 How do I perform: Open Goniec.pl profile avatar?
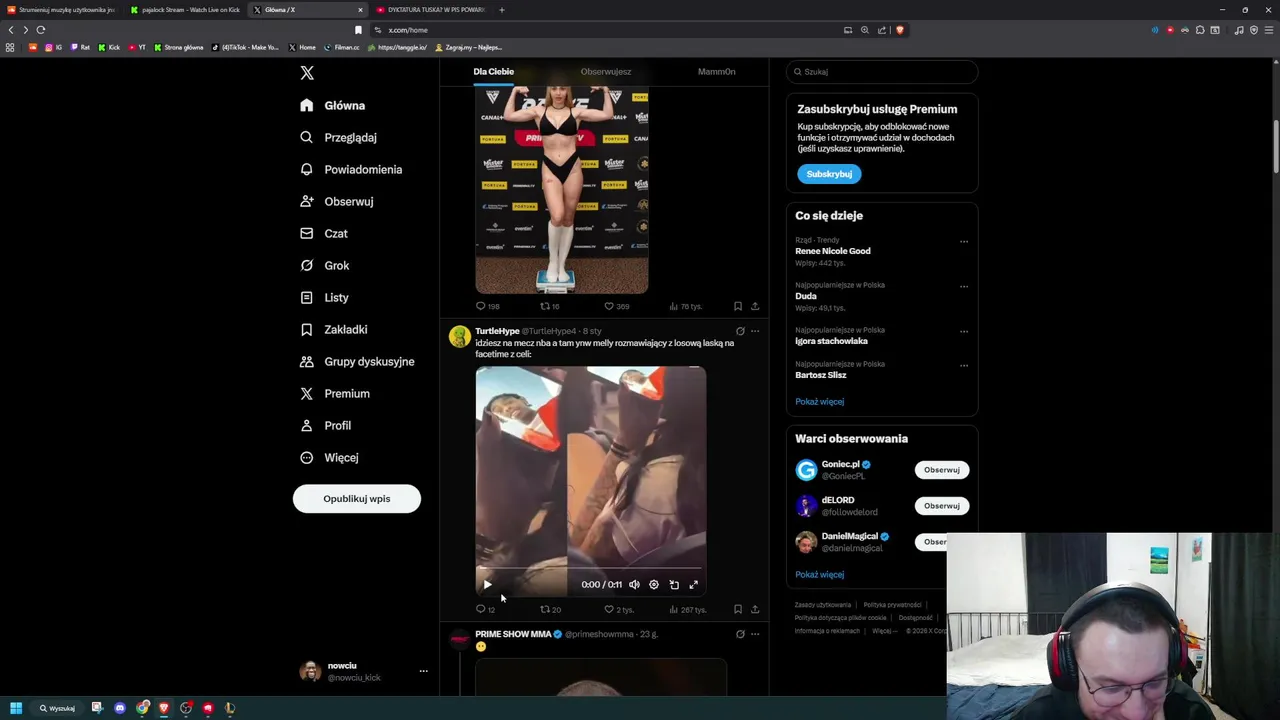(x=806, y=470)
